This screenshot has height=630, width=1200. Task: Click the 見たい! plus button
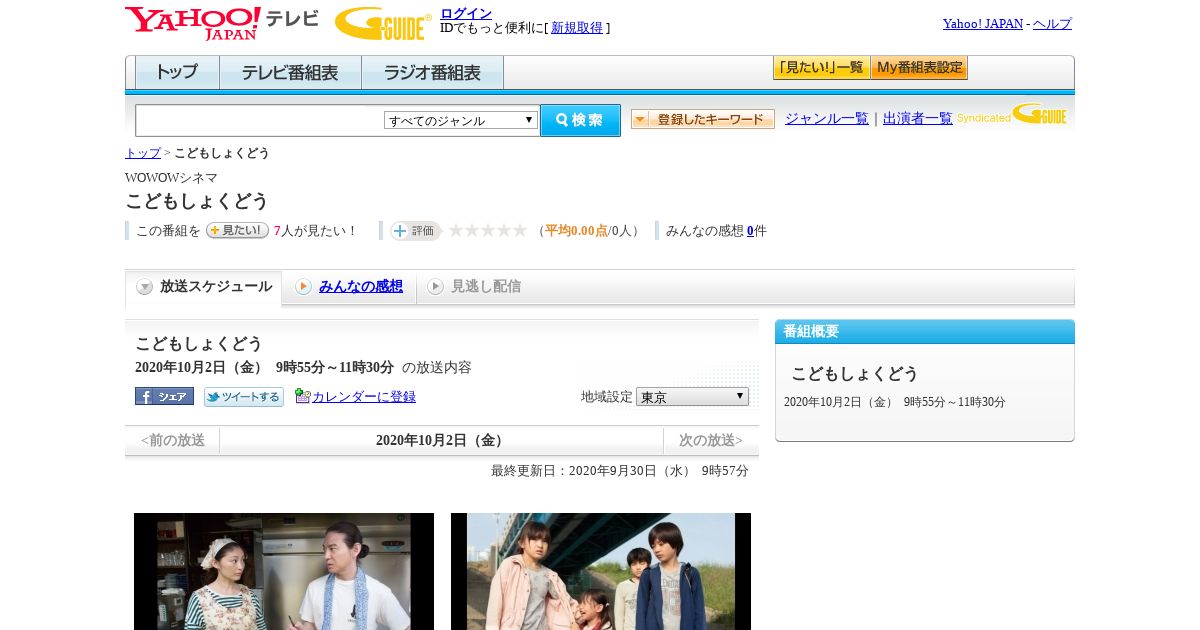coord(237,230)
